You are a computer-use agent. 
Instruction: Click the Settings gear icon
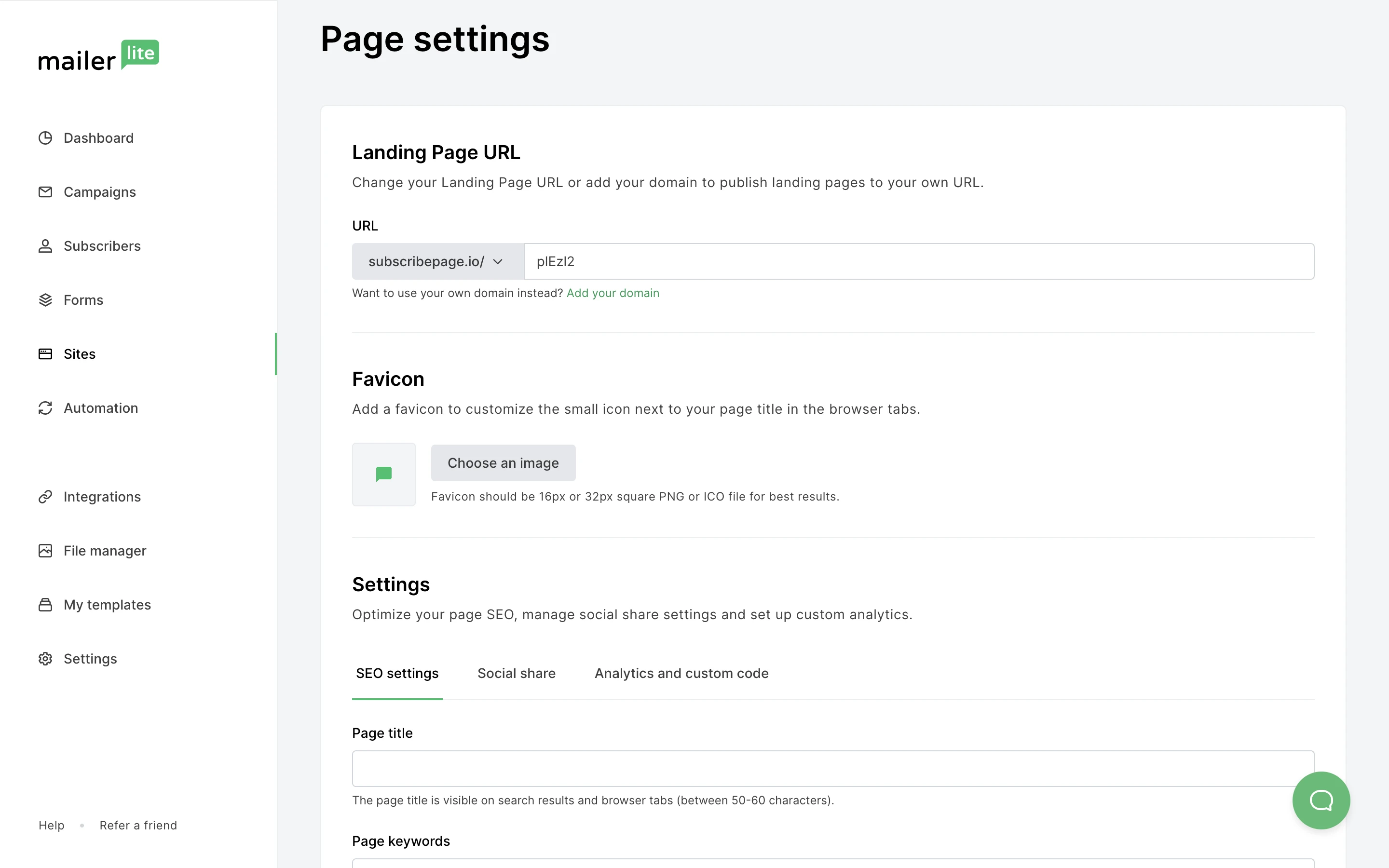45,658
